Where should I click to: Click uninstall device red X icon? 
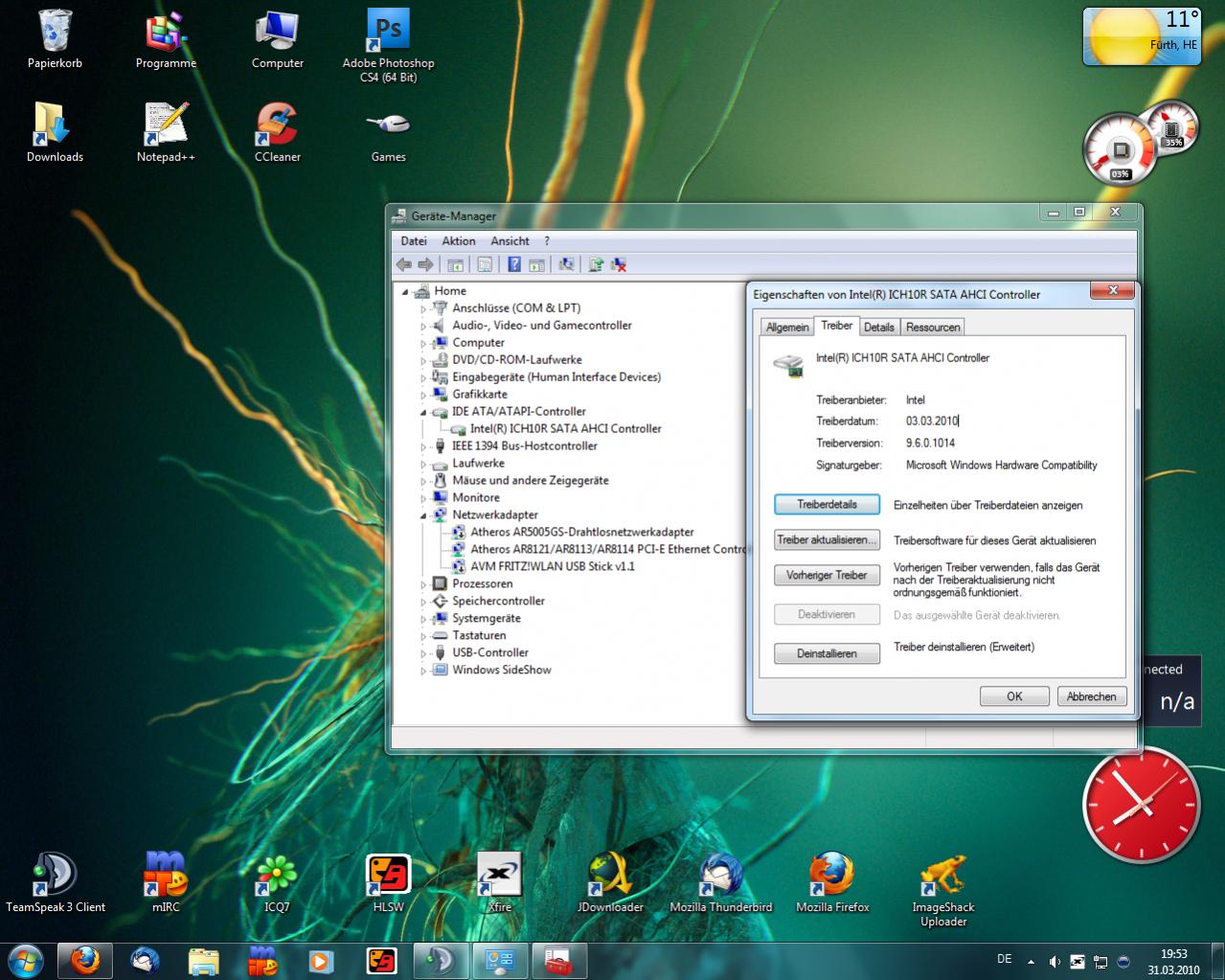(x=619, y=264)
